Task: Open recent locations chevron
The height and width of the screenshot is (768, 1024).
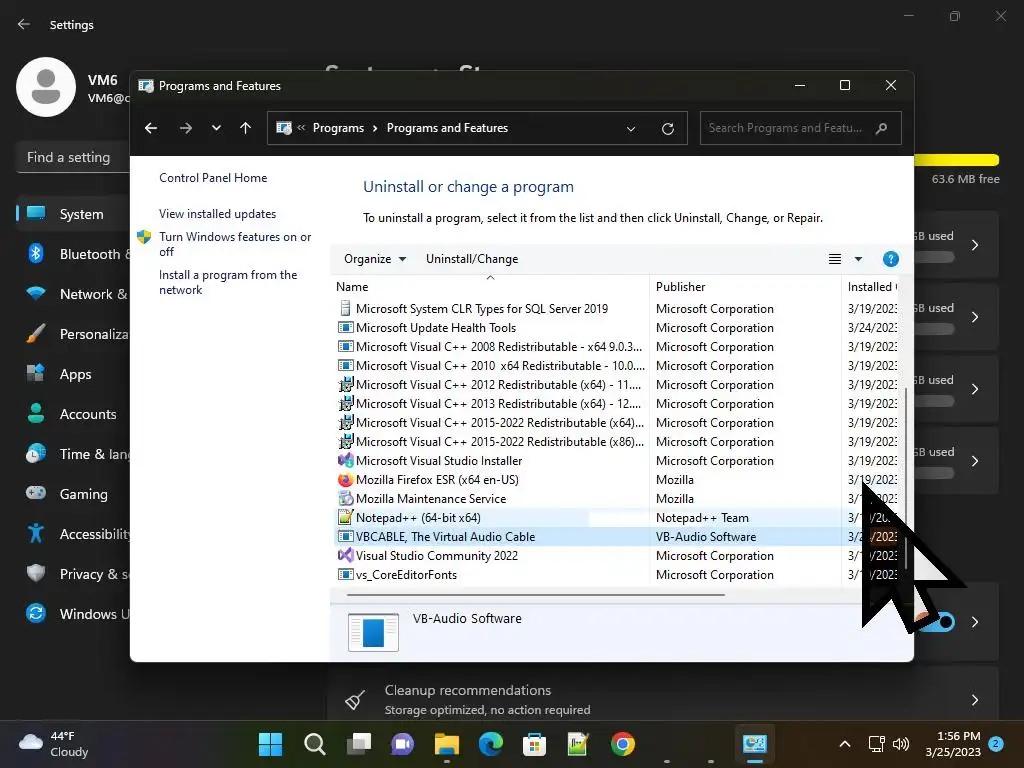Action: [216, 128]
